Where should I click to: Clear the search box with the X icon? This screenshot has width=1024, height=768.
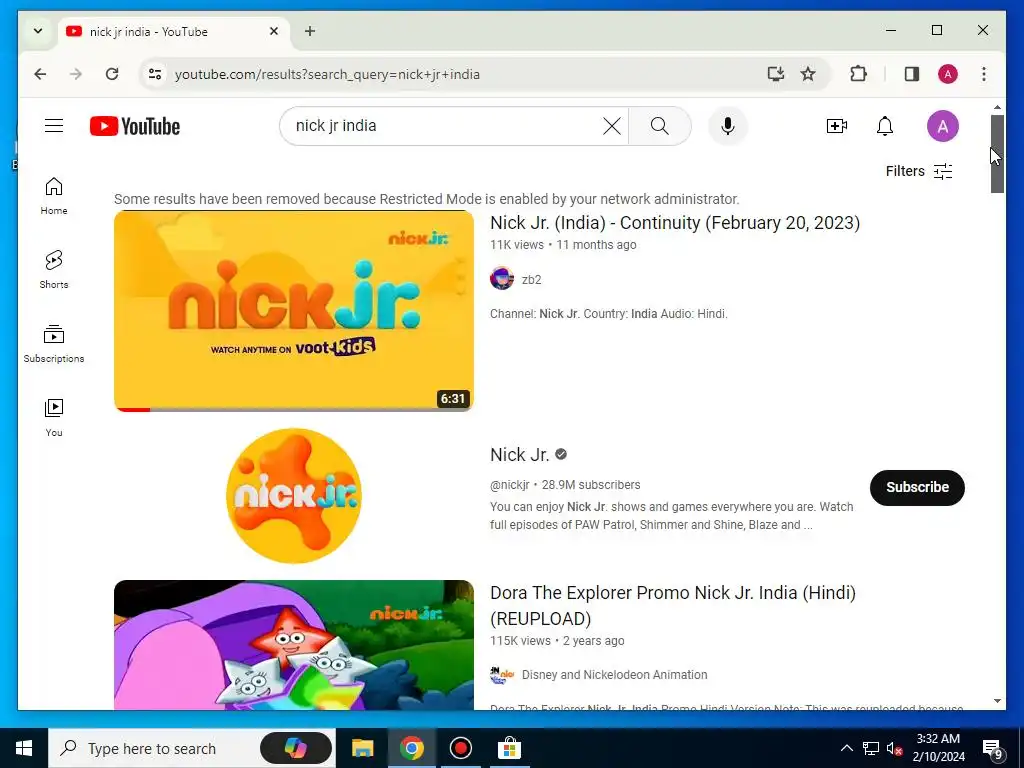coord(612,126)
